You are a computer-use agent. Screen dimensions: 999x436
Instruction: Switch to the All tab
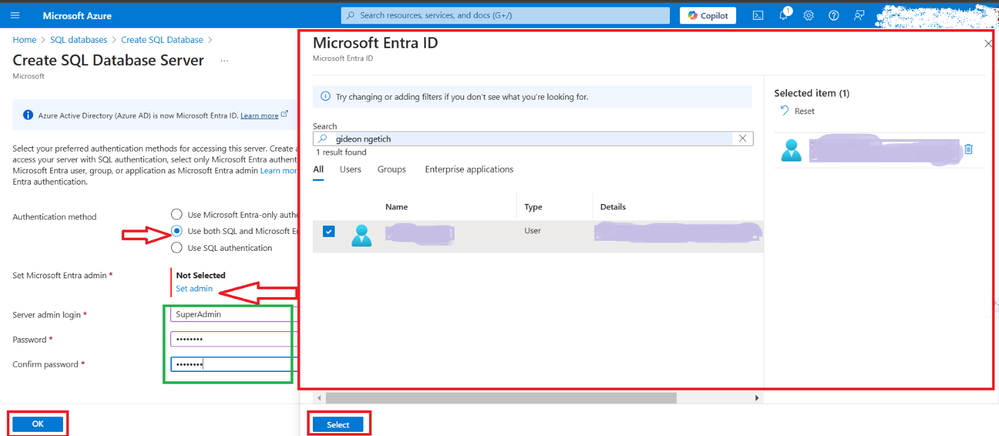(319, 170)
